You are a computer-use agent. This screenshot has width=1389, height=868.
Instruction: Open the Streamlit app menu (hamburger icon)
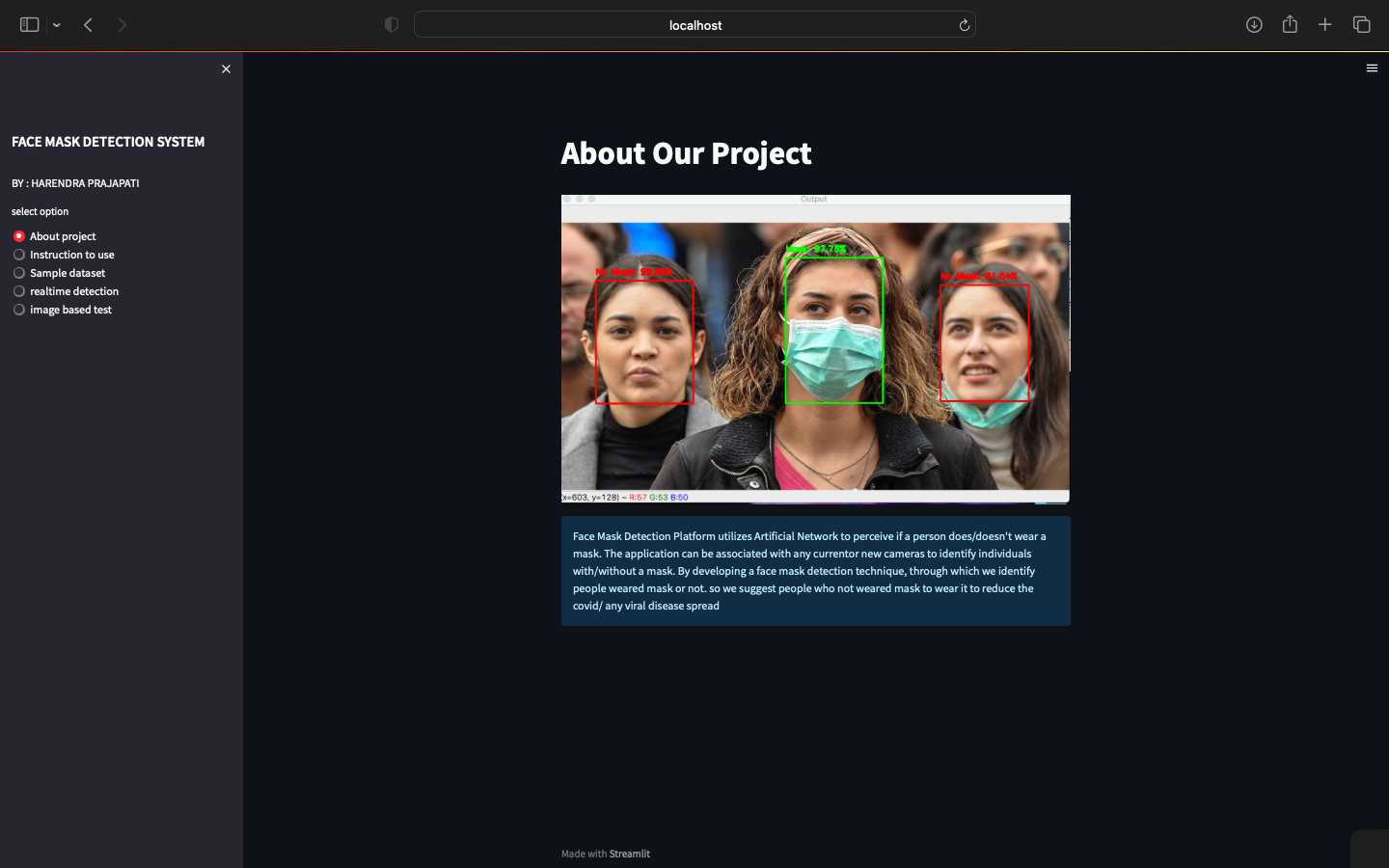click(1372, 68)
